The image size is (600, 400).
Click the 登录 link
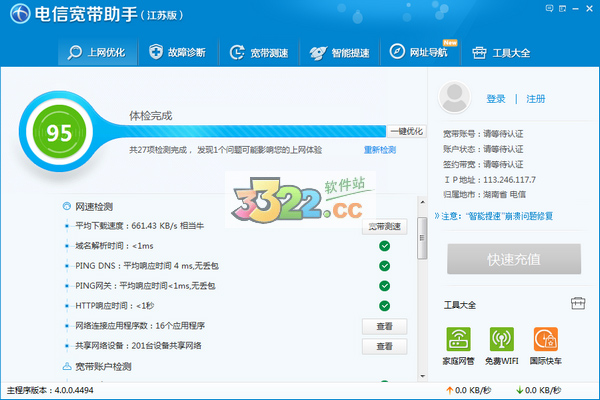496,99
